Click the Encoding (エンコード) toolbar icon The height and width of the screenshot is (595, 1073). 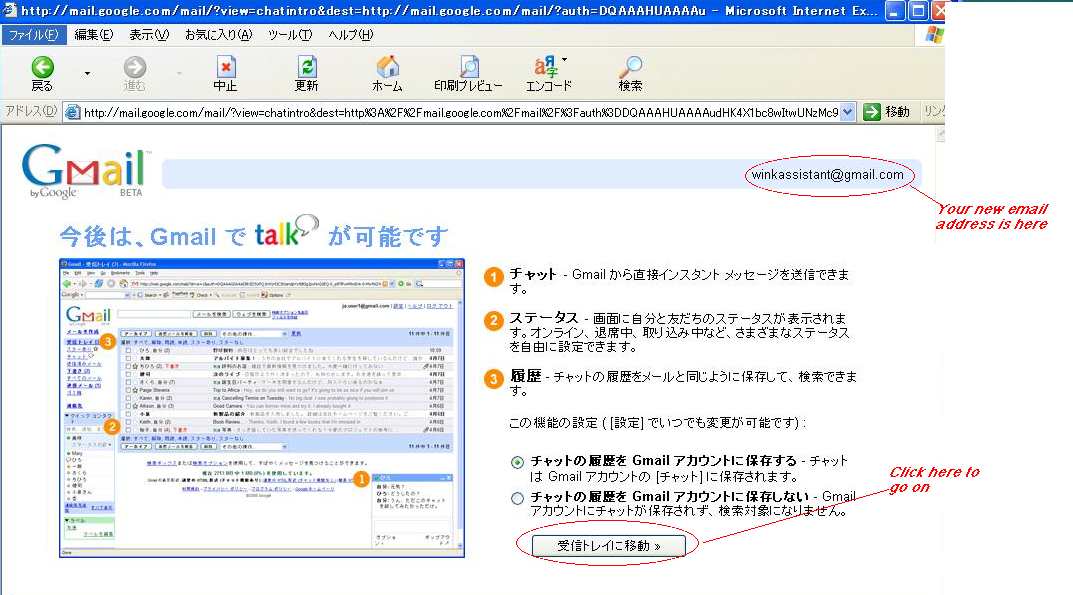coord(547,67)
